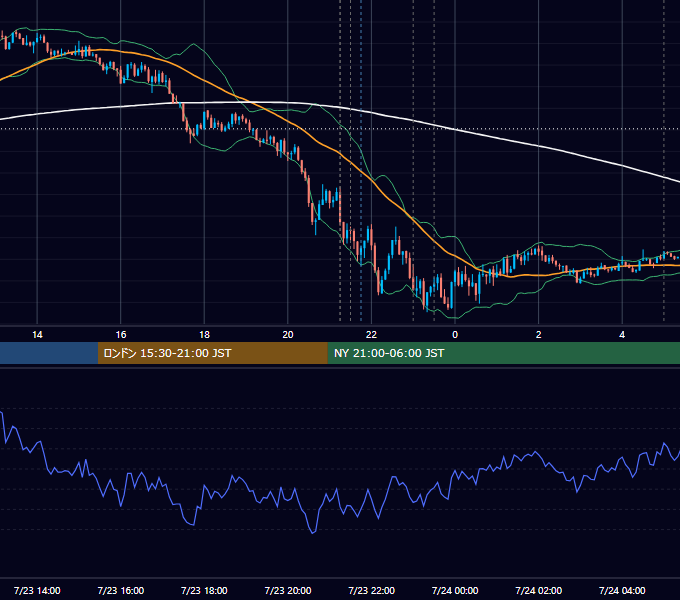Click the 18 hour label on price chart axis
Viewport: 680px width, 600px height.
[204, 335]
